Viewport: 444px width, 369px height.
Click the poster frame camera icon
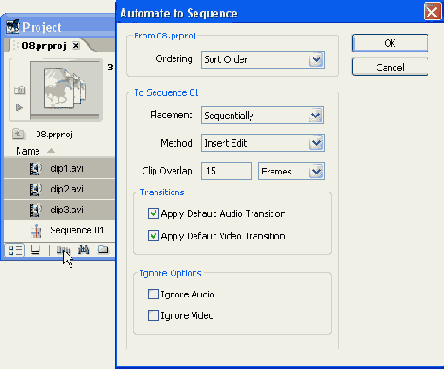coord(19,90)
